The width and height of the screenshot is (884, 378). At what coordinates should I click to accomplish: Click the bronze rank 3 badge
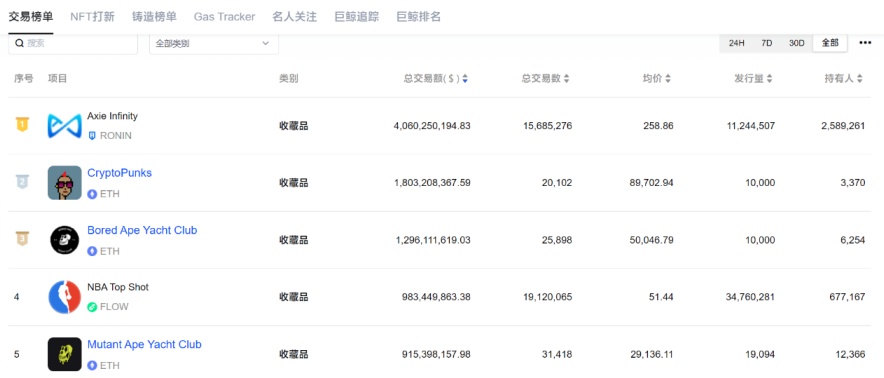(x=22, y=239)
